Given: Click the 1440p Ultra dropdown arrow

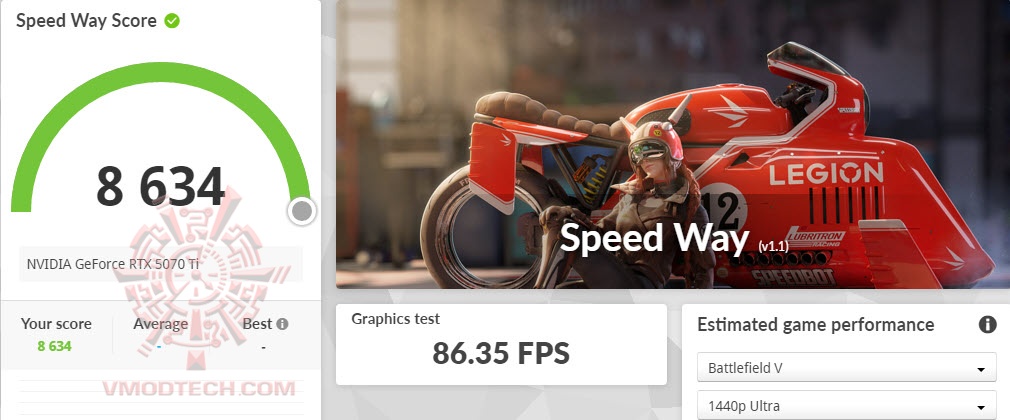Looking at the screenshot, I should (981, 408).
